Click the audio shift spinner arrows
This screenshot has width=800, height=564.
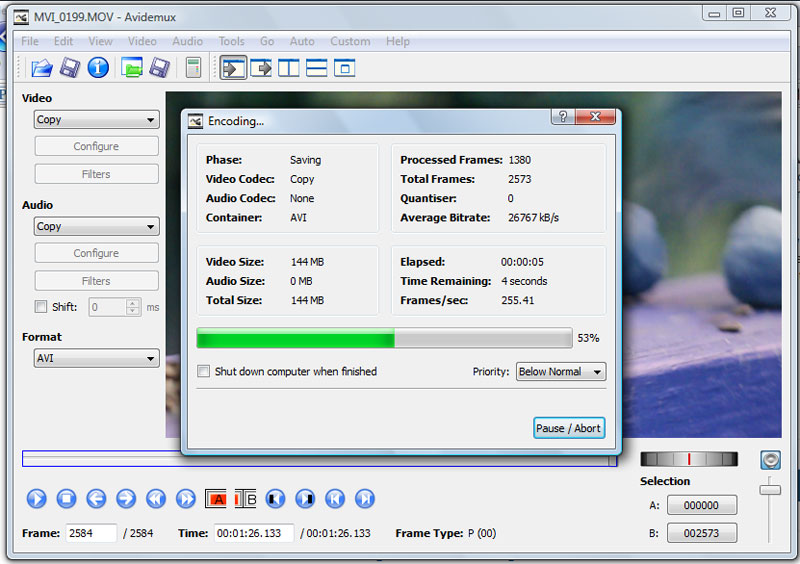tap(133, 307)
